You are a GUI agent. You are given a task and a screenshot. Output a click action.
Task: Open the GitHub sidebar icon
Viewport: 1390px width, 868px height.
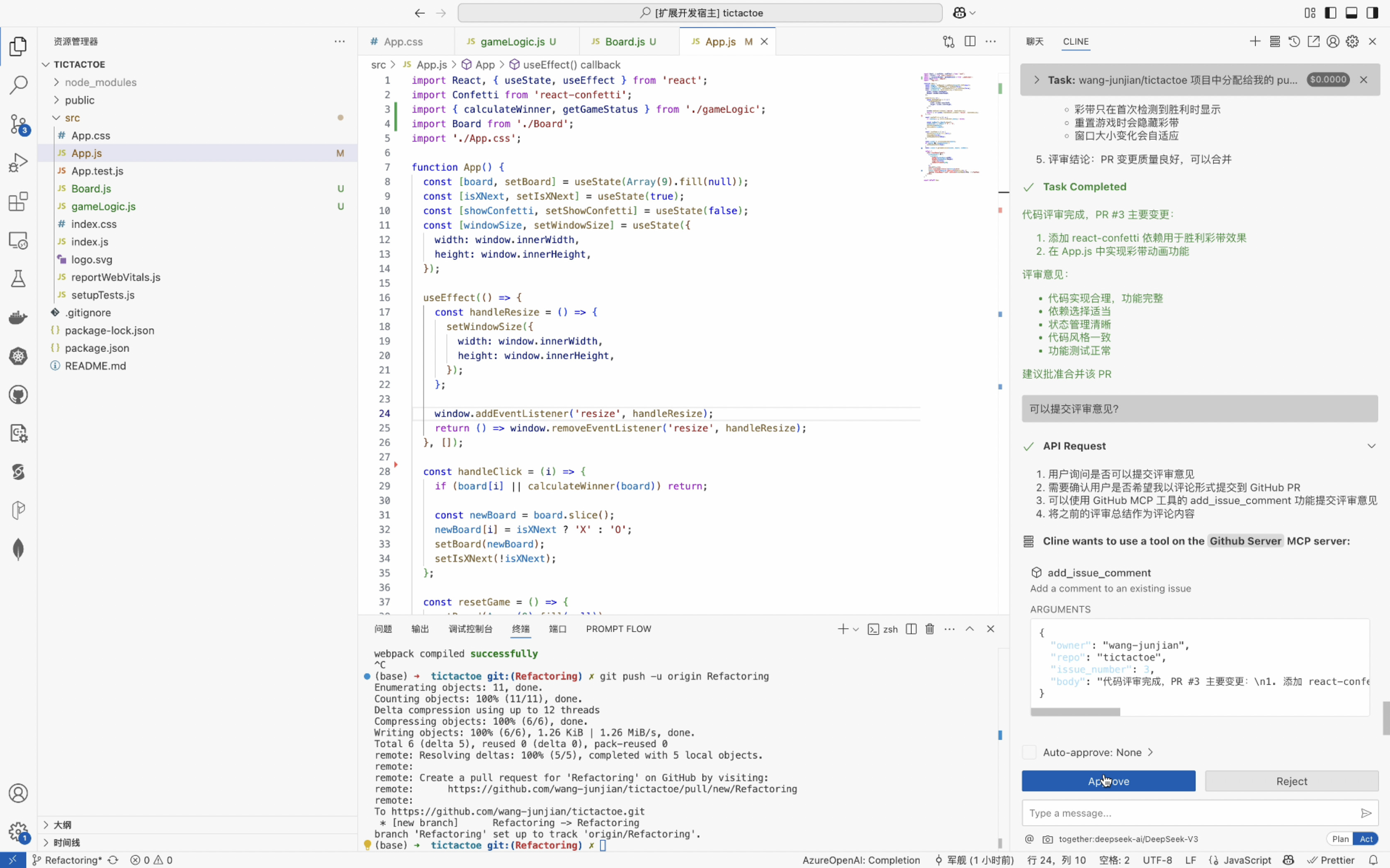pyautogui.click(x=18, y=395)
